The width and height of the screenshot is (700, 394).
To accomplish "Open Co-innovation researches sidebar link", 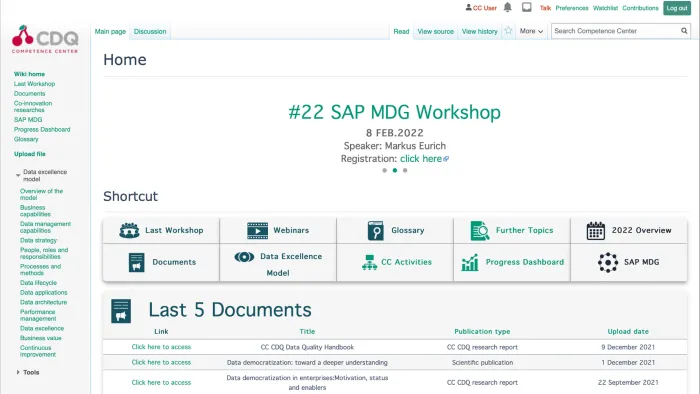I will click(33, 107).
